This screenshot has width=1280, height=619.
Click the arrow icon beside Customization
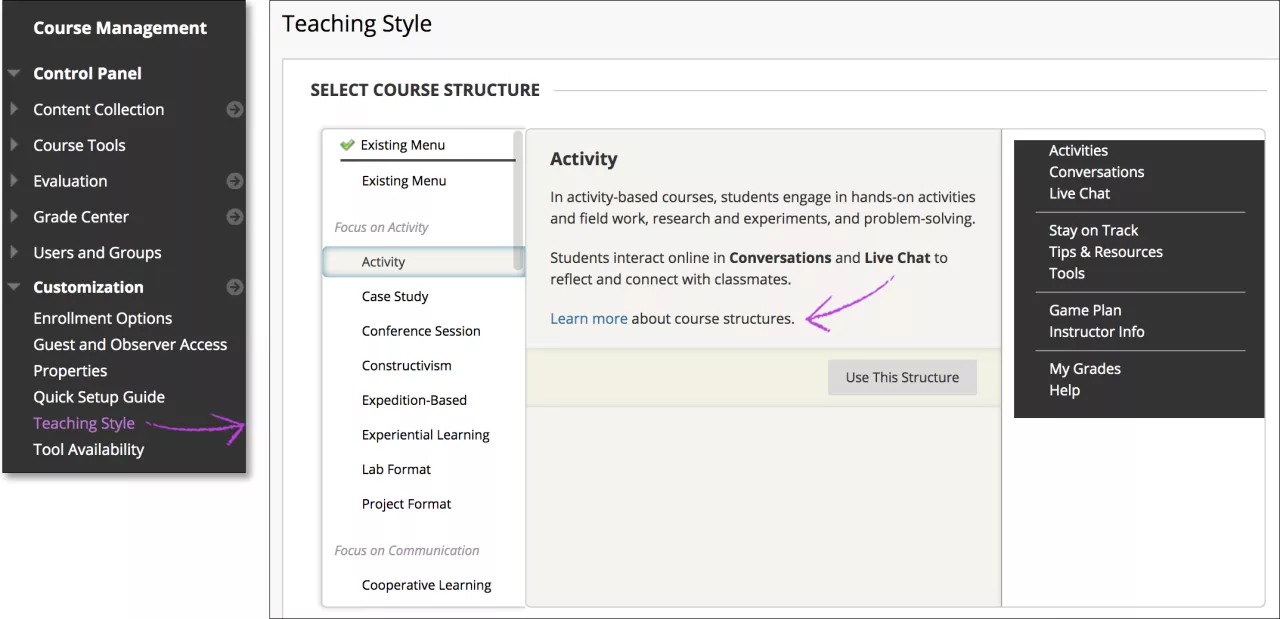coord(234,287)
